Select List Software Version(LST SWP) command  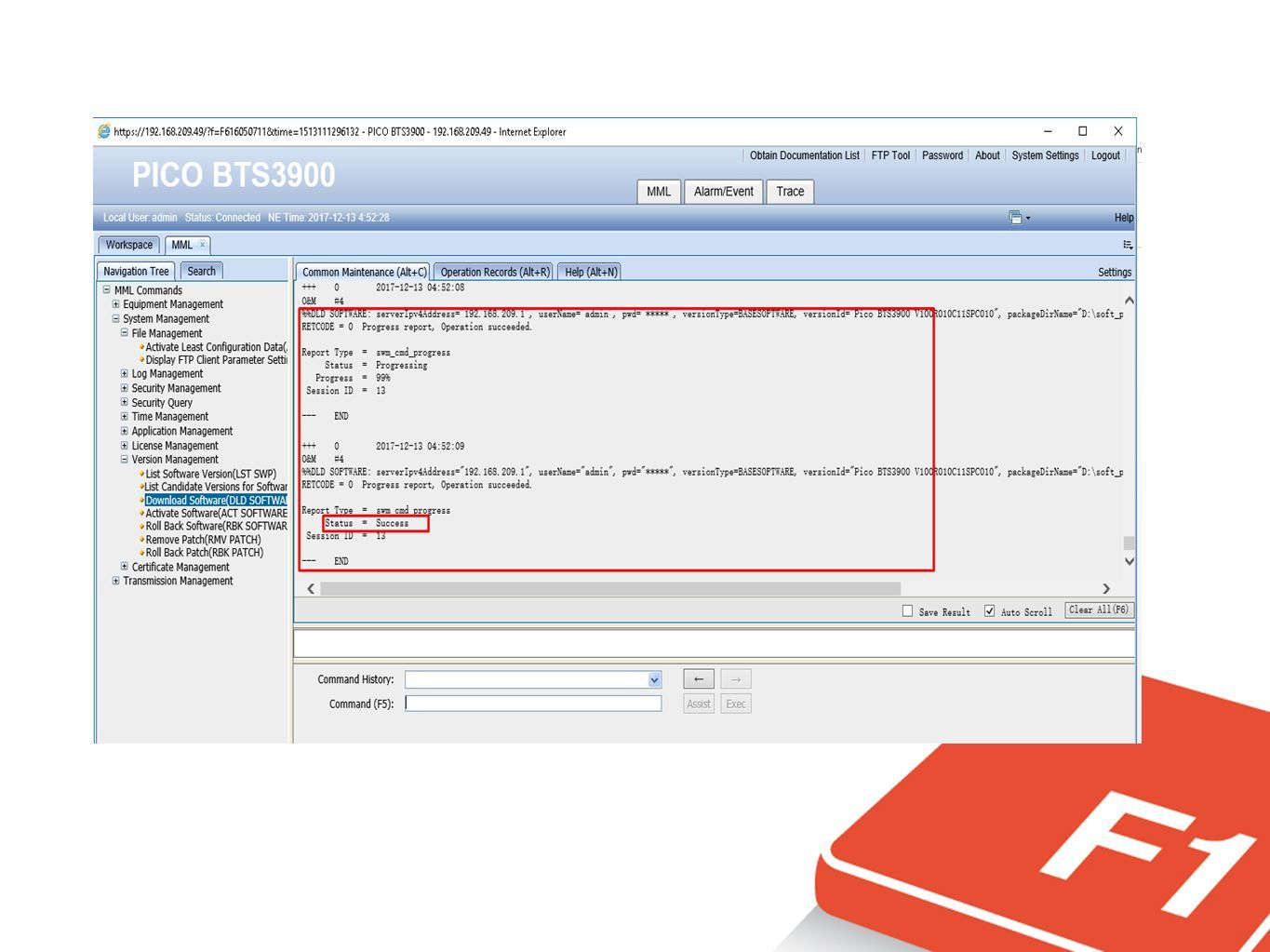(x=210, y=474)
